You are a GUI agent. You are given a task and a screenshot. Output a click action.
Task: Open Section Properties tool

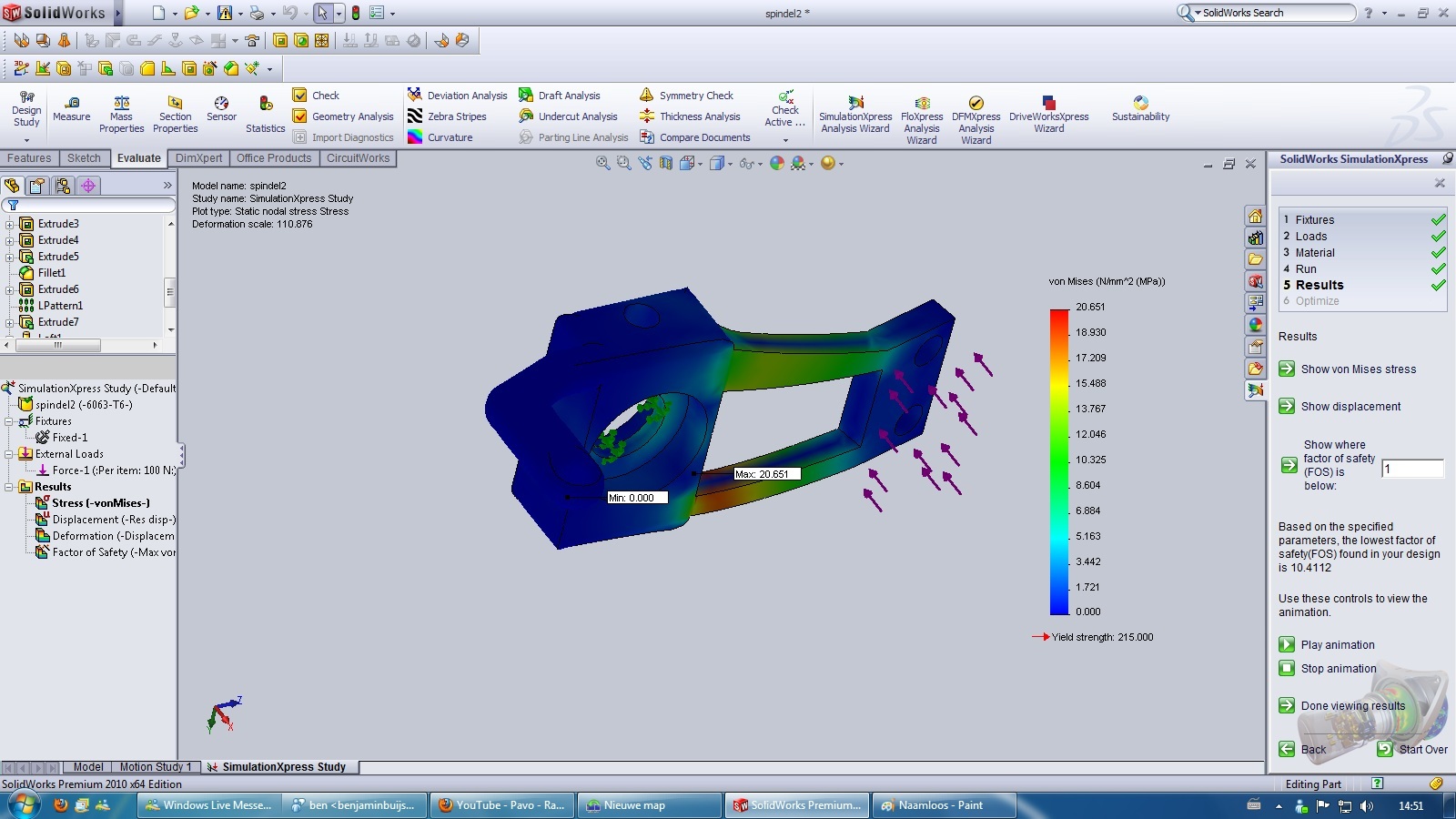coord(175,114)
